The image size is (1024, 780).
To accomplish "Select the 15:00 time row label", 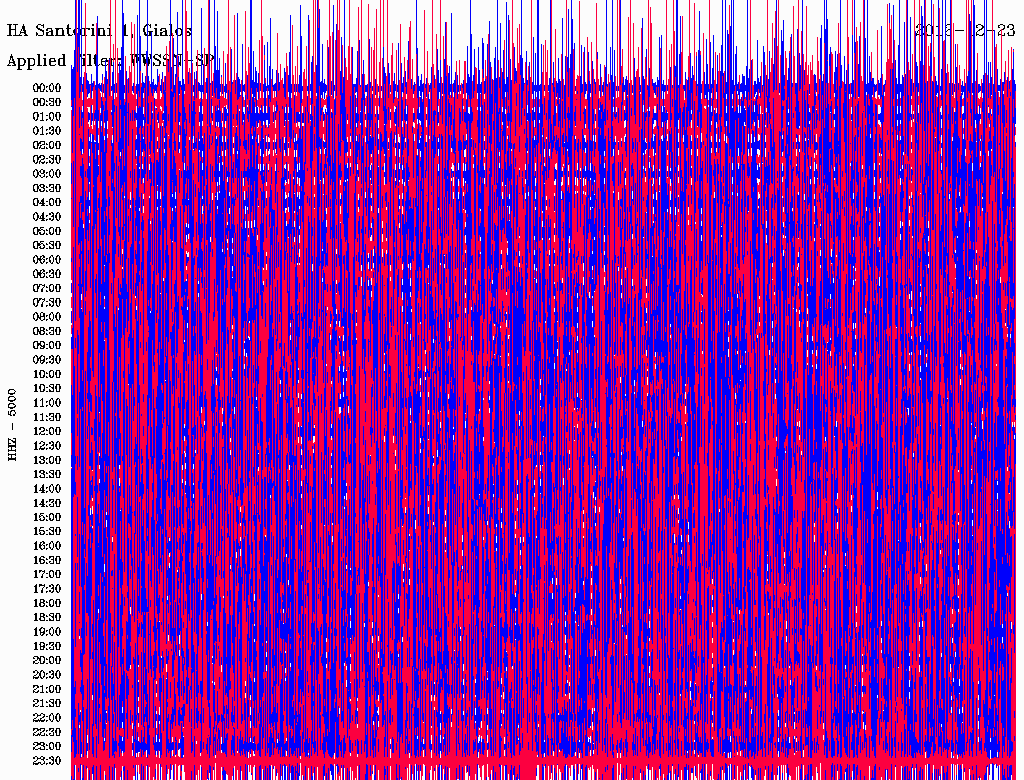I will [x=47, y=517].
